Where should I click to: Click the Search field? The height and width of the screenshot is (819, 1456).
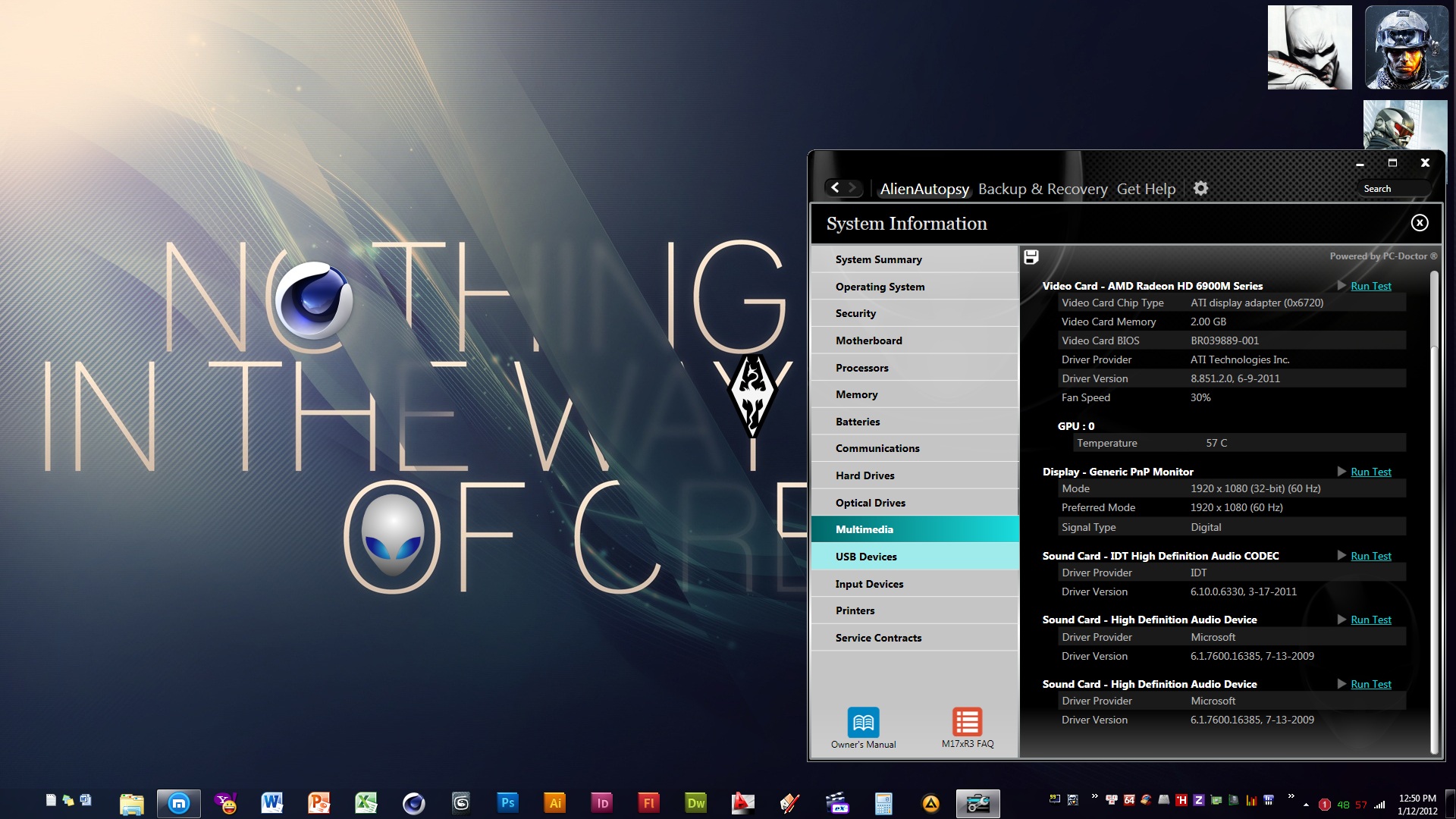1394,189
